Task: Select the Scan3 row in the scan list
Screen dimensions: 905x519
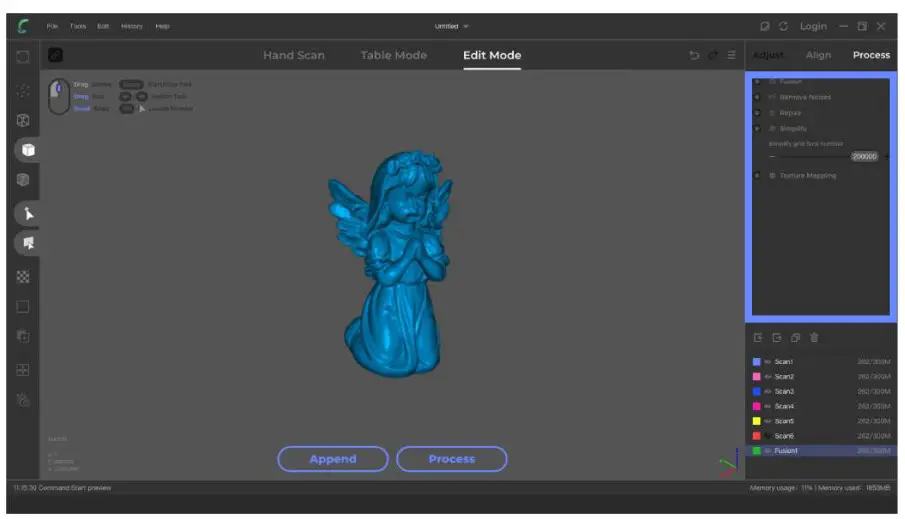Action: tap(821, 391)
